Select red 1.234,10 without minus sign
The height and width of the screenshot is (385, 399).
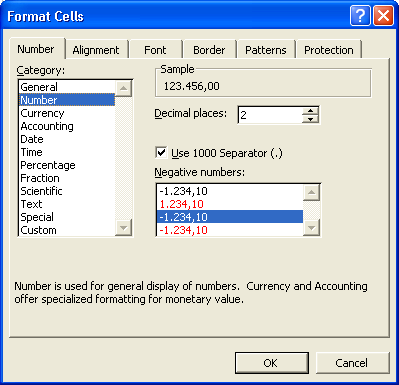230,204
